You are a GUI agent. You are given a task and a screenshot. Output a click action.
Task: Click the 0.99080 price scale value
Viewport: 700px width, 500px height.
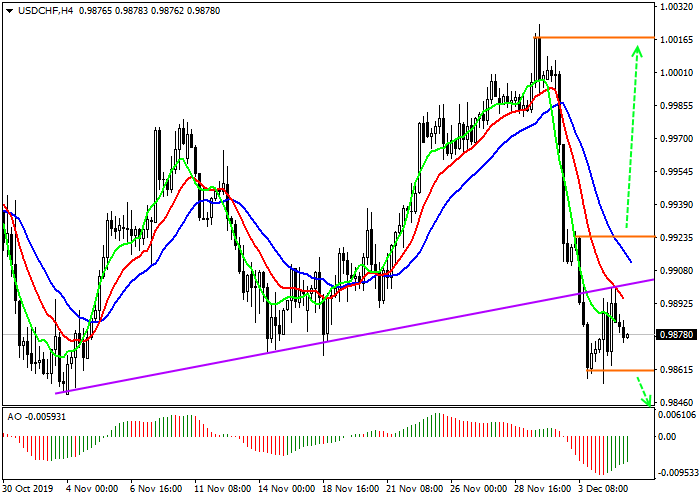tap(677, 271)
